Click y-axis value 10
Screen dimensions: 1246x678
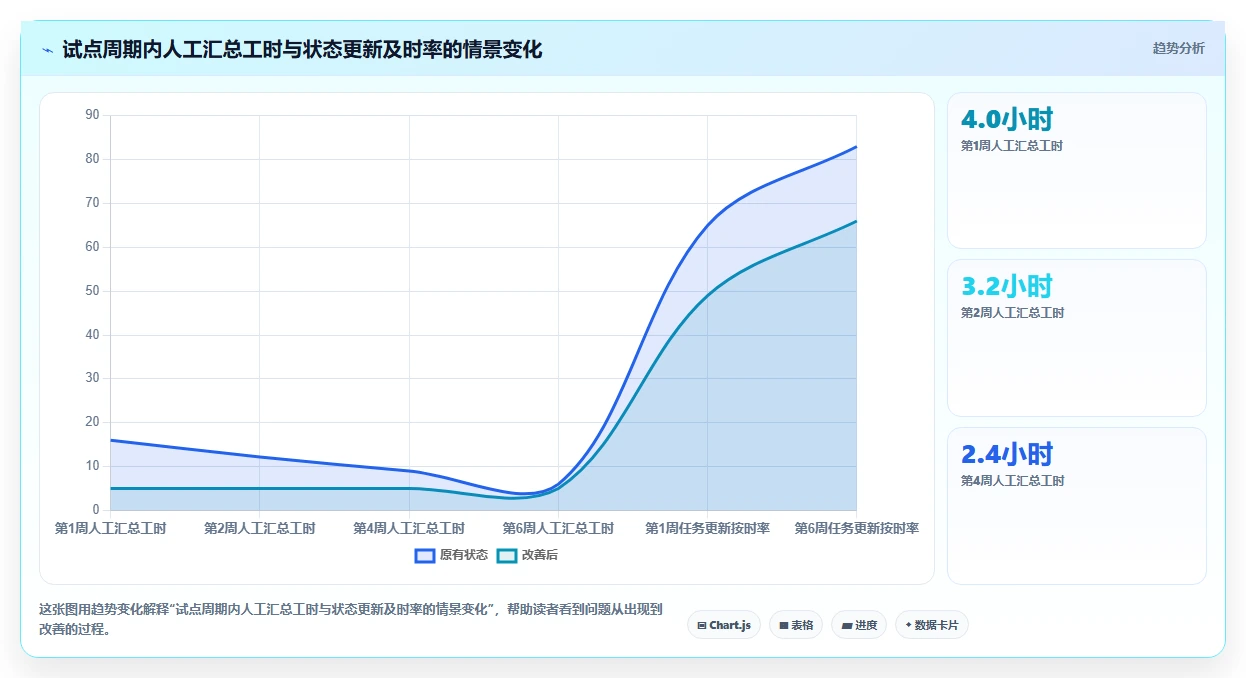(x=93, y=466)
